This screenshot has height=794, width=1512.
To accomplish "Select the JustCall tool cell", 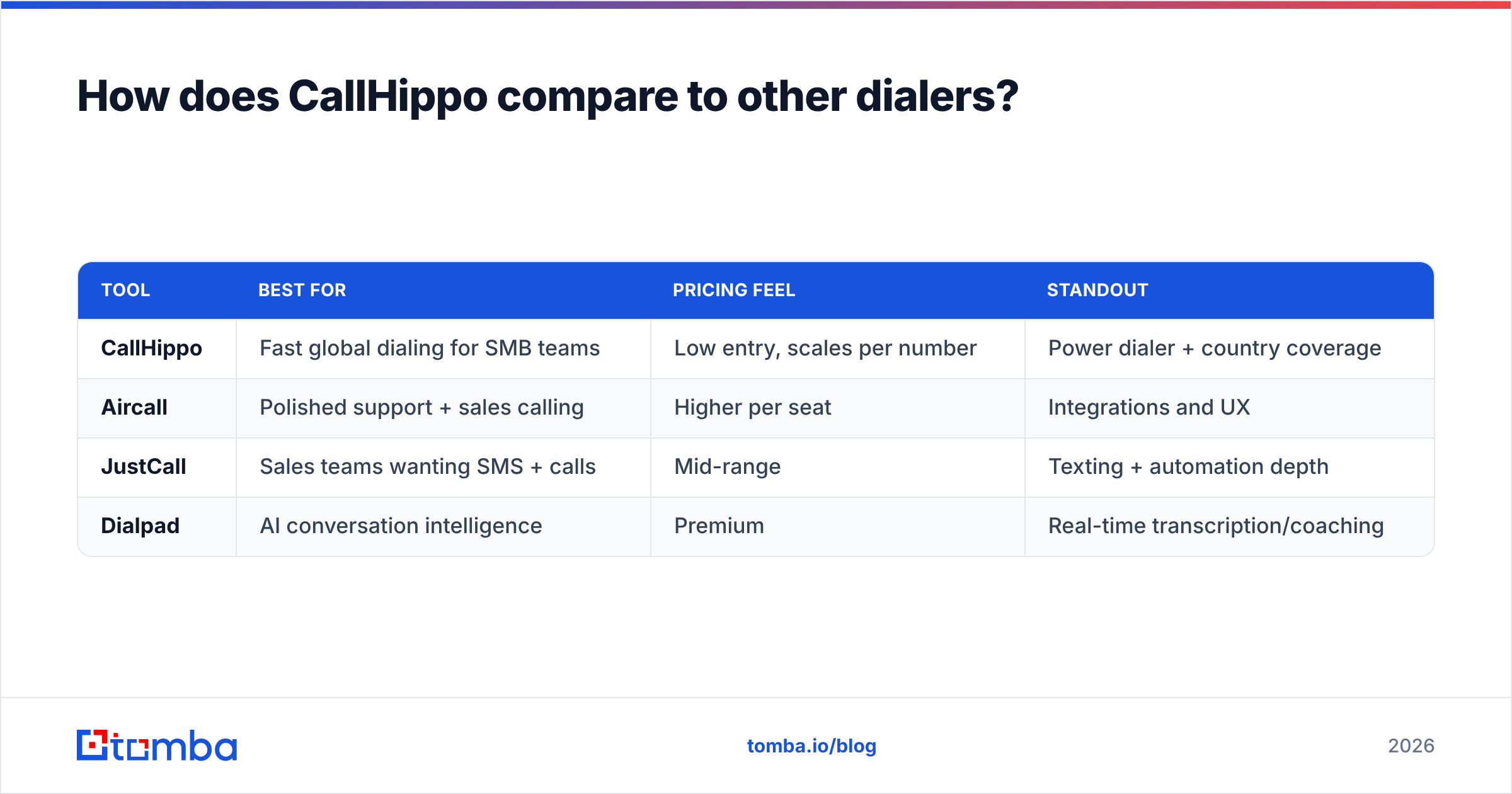I will tap(157, 467).
